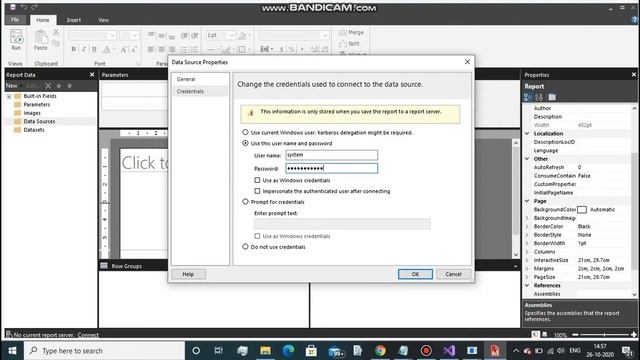Click the currency dollar format icon
The height and width of the screenshot is (360, 640).
pyautogui.click(x=281, y=49)
